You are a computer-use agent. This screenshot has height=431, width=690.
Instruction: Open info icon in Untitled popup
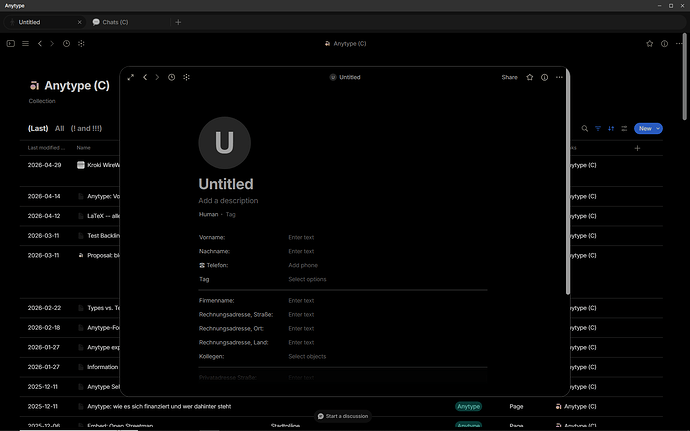coord(544,77)
